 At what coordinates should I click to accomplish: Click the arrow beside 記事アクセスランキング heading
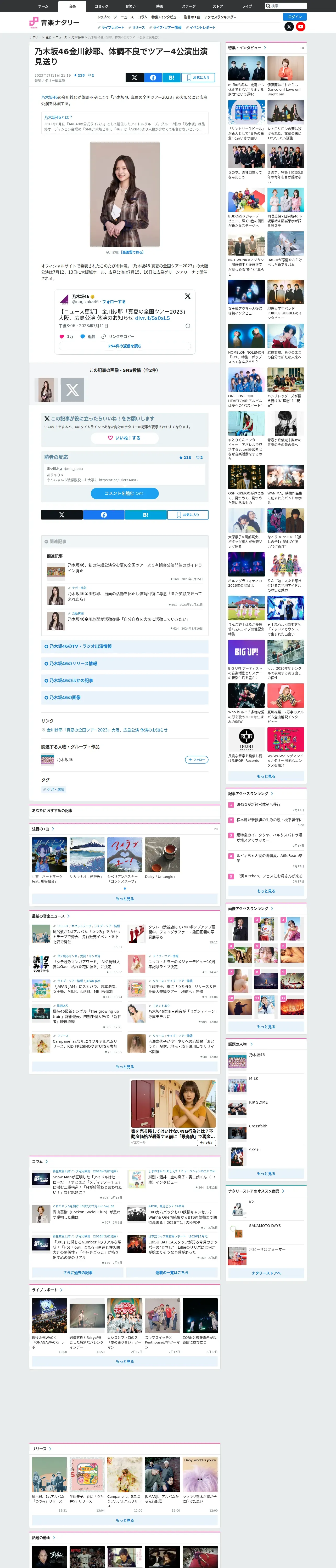(272, 794)
